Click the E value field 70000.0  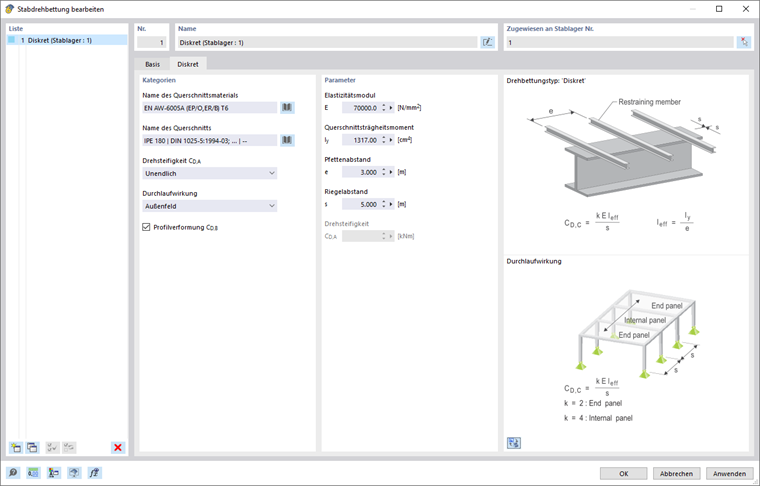(x=361, y=108)
